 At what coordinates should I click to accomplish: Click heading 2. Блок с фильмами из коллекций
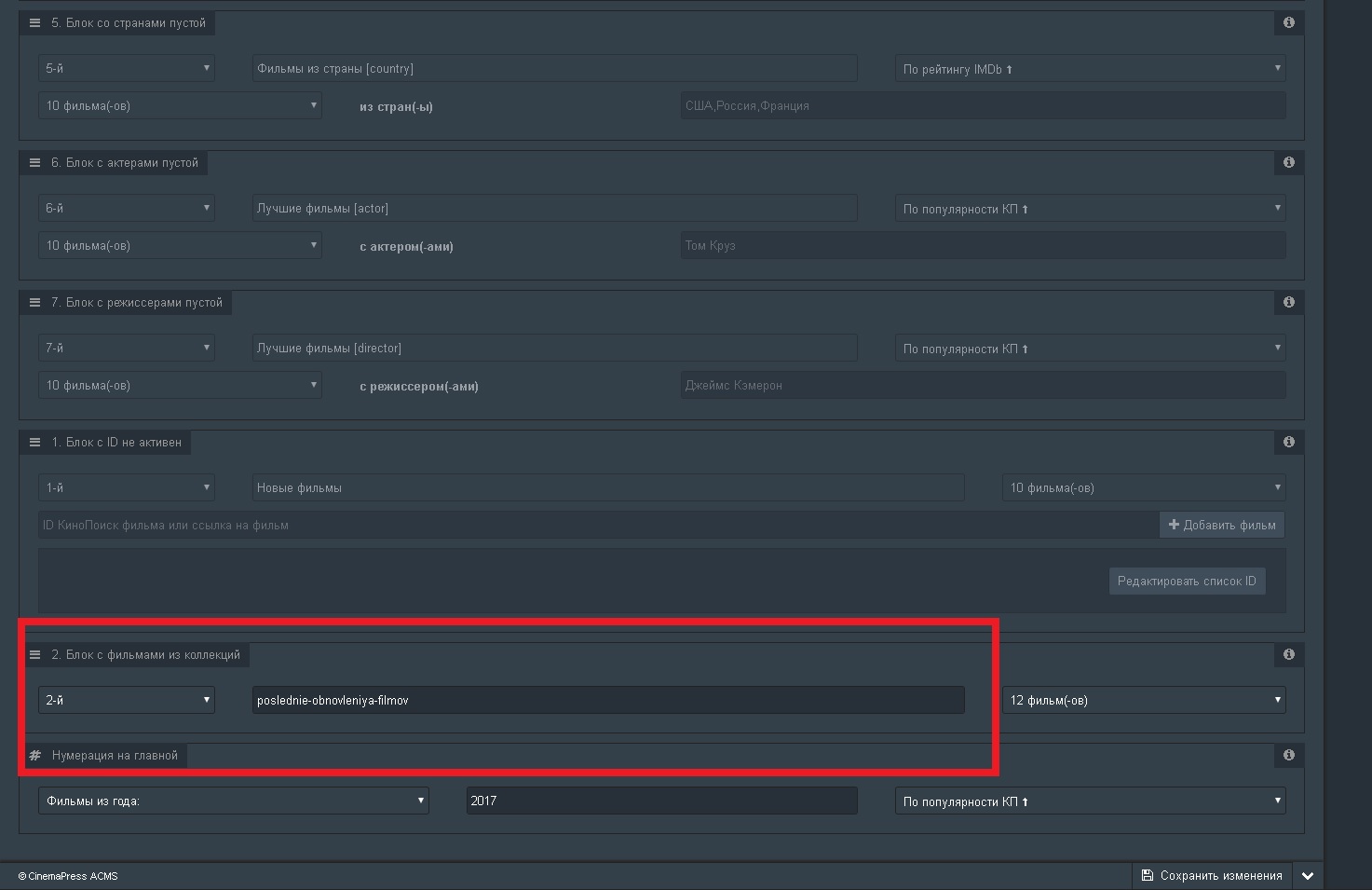click(x=146, y=654)
